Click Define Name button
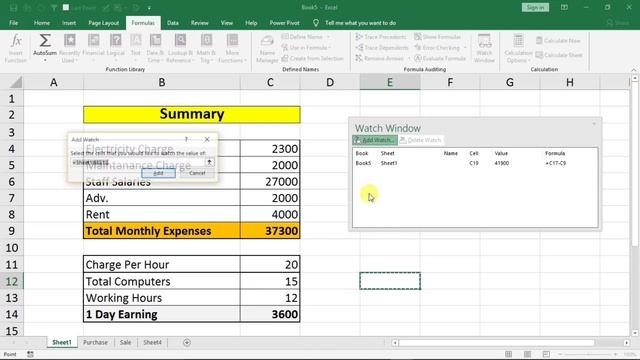The height and width of the screenshot is (360, 640). pyautogui.click(x=306, y=37)
